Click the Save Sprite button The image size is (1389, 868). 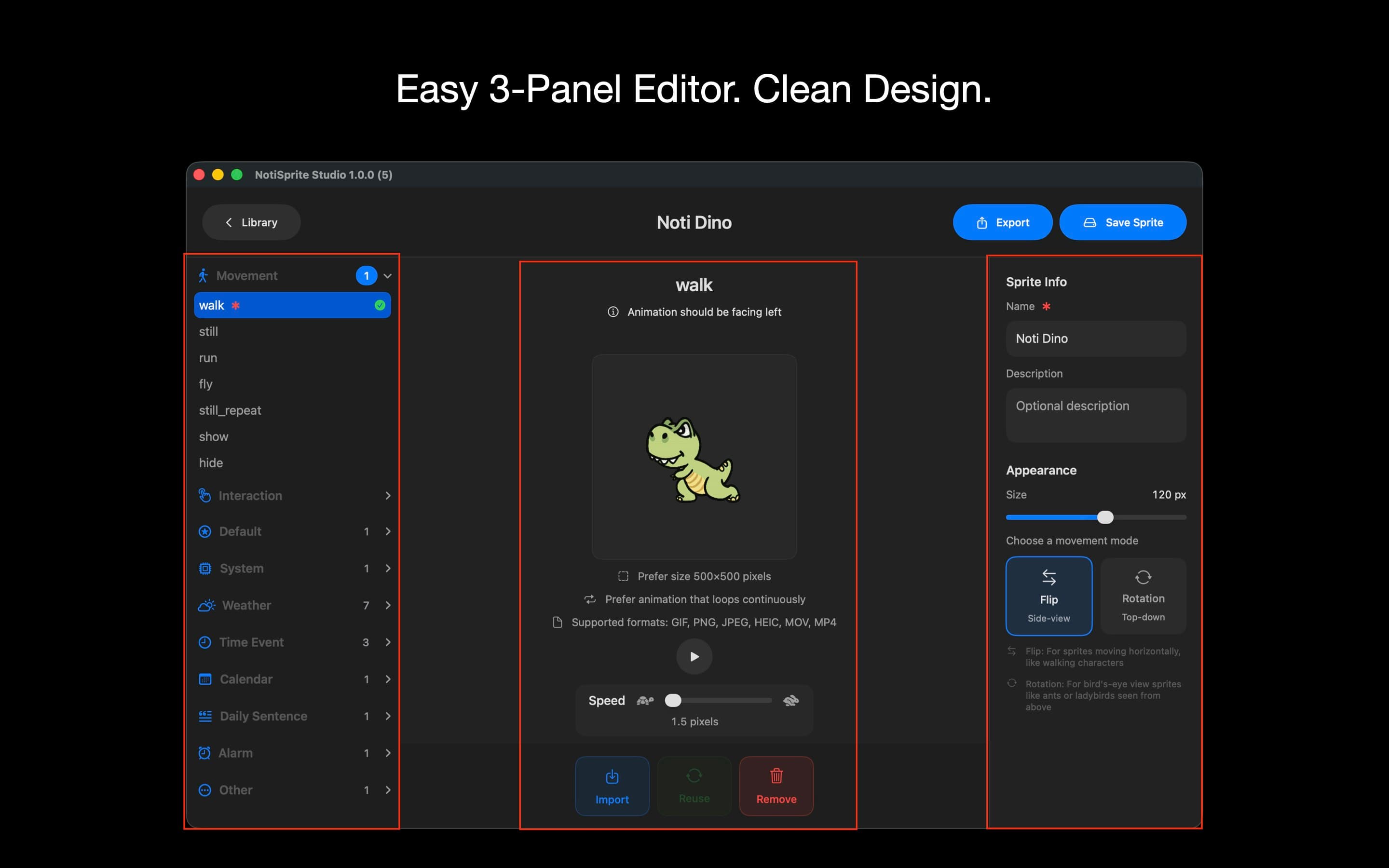(x=1123, y=222)
